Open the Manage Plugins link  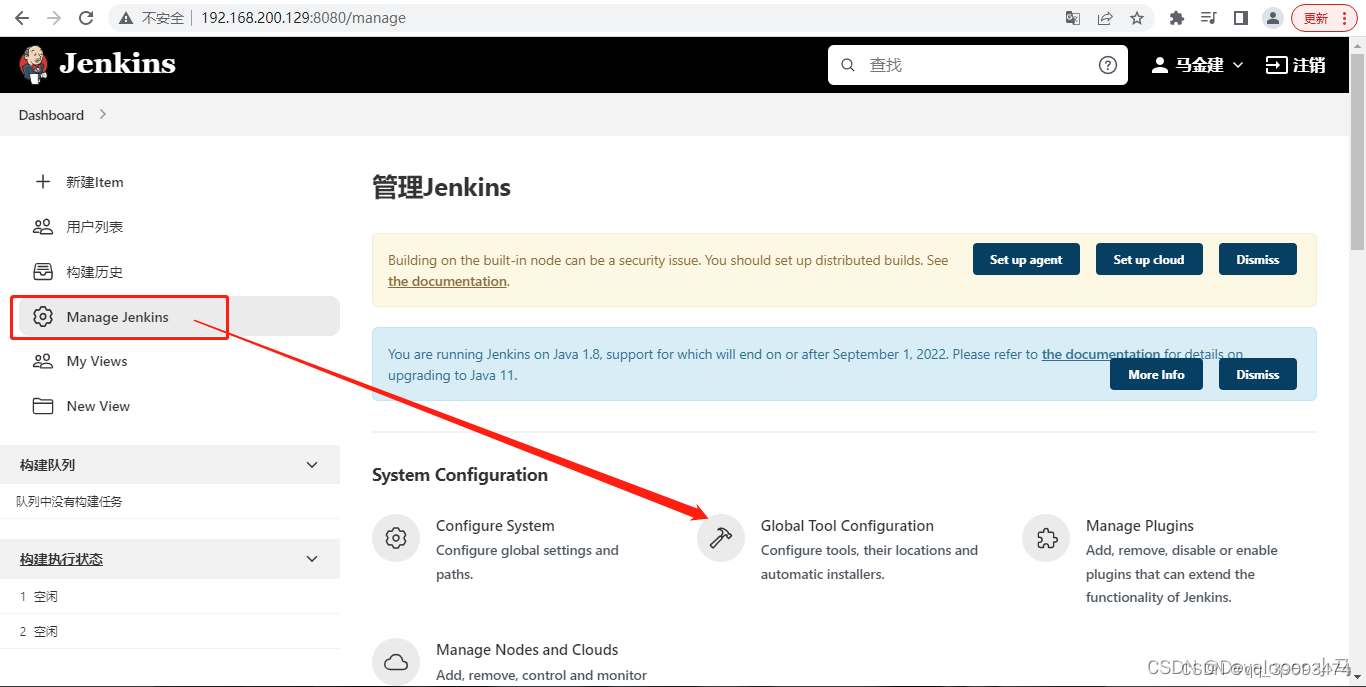click(1140, 526)
